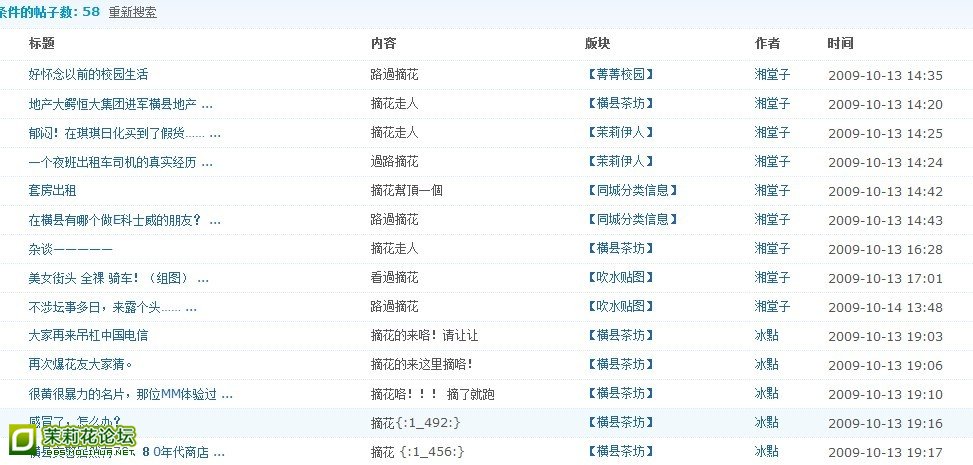Select the time 2009-10-13 14:20

click(886, 105)
